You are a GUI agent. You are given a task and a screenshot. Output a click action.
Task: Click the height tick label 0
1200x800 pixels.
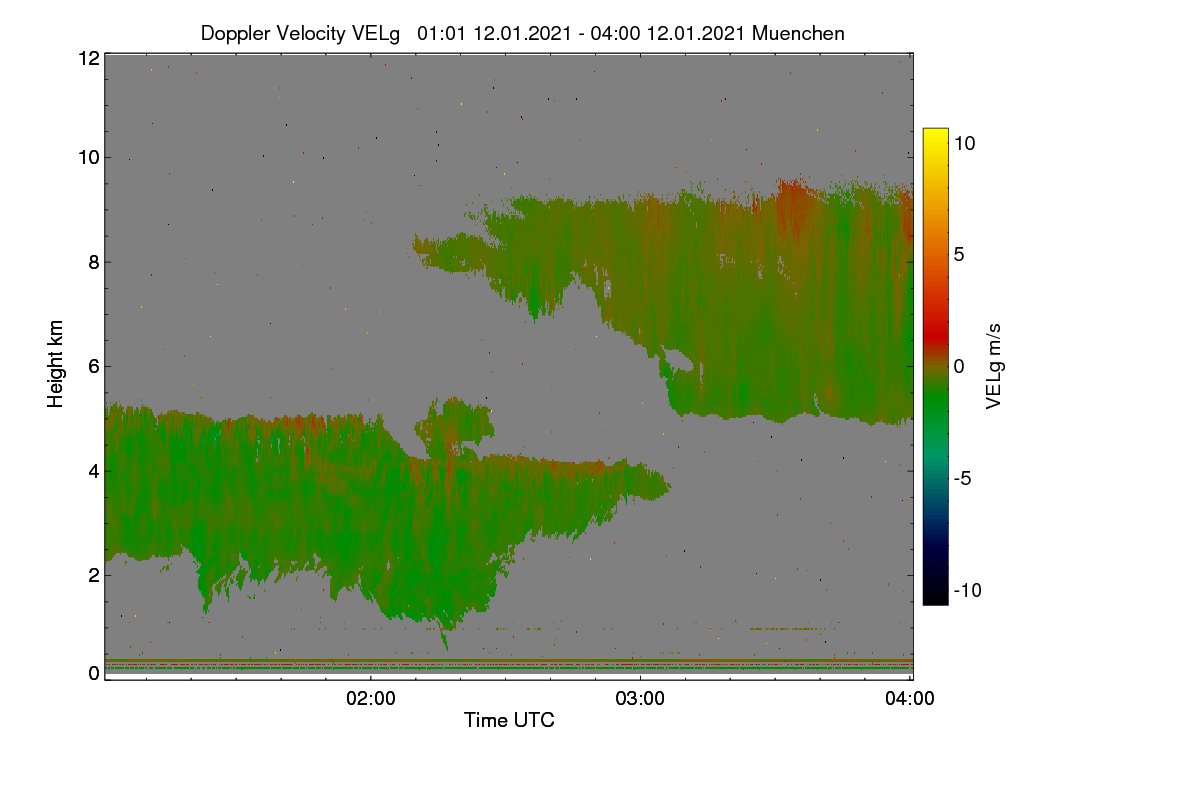pos(94,673)
